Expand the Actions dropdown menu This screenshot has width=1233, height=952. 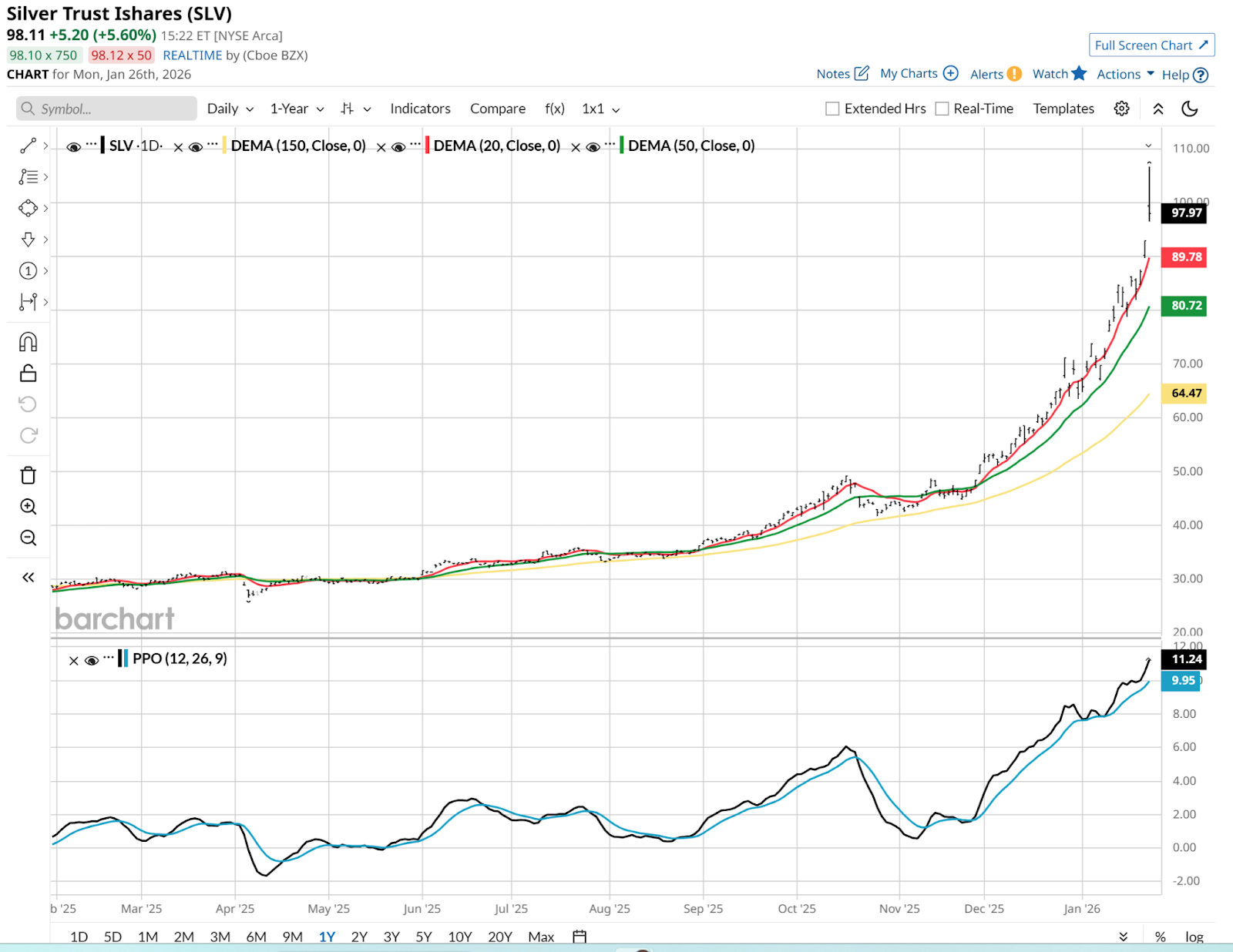[1125, 74]
